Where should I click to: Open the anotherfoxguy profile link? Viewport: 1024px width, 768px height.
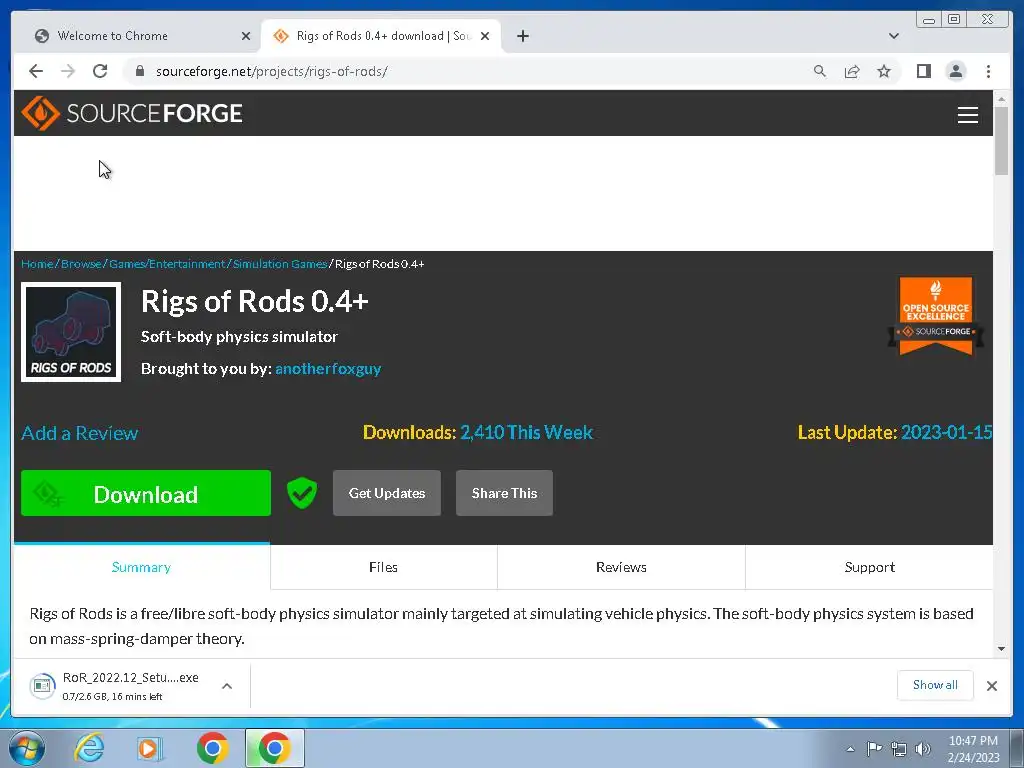click(328, 368)
